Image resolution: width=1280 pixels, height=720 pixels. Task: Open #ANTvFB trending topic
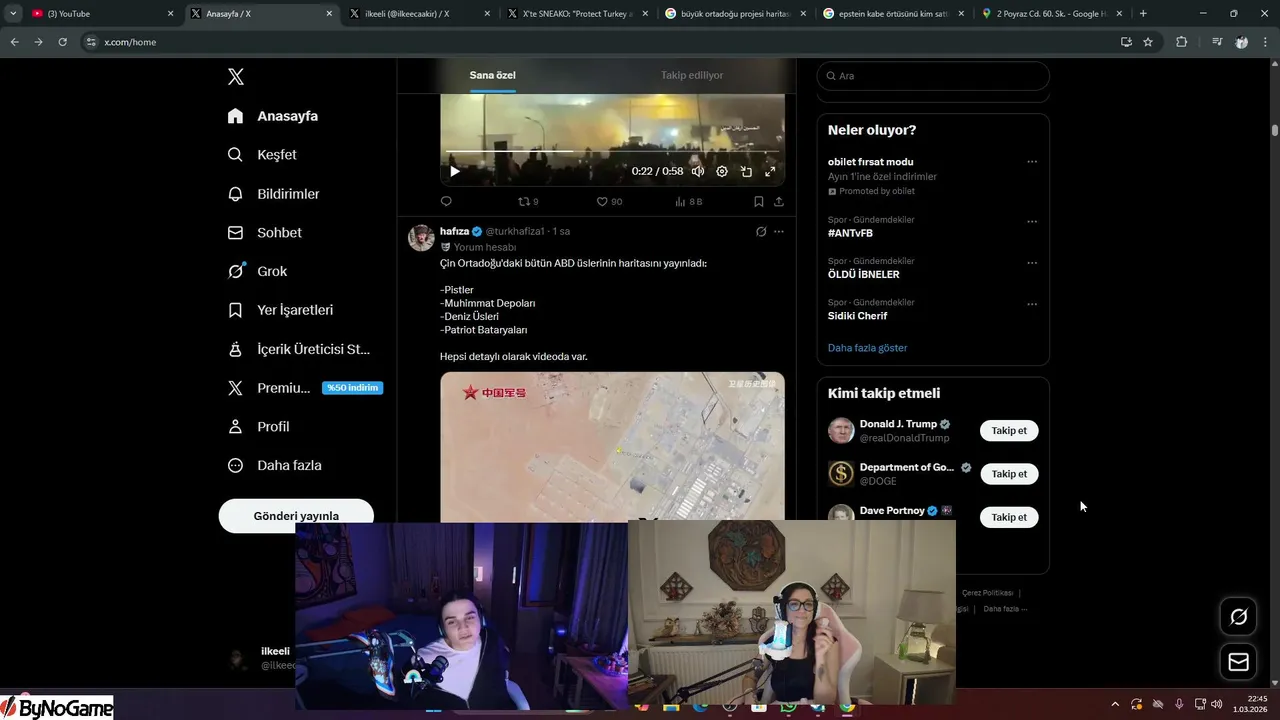(850, 233)
